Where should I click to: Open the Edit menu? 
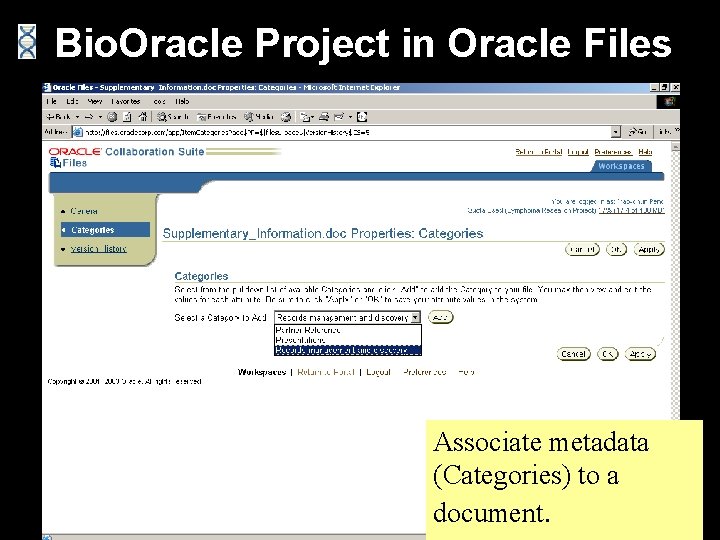[x=72, y=101]
